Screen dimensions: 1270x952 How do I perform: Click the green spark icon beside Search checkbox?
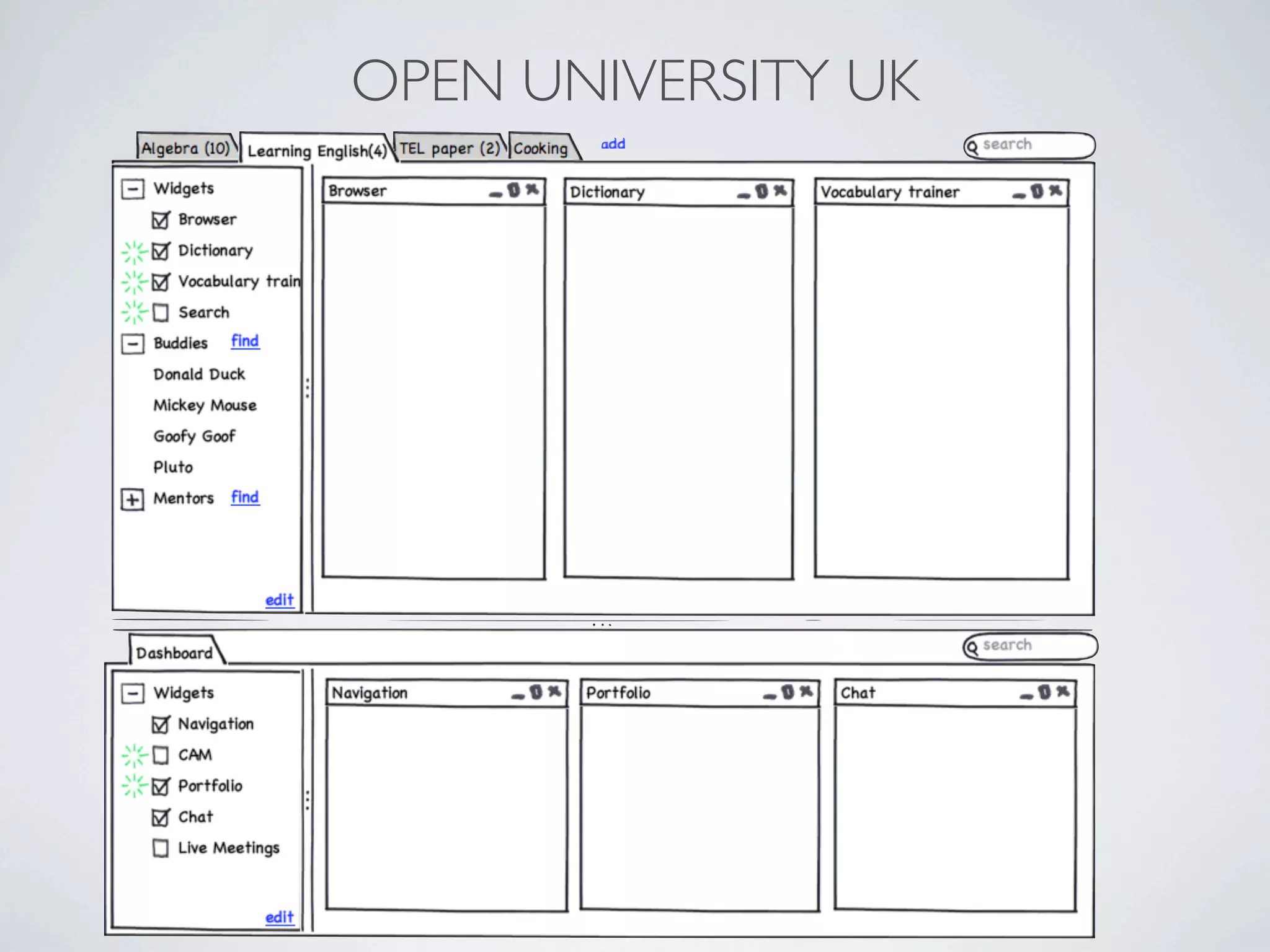(x=134, y=312)
